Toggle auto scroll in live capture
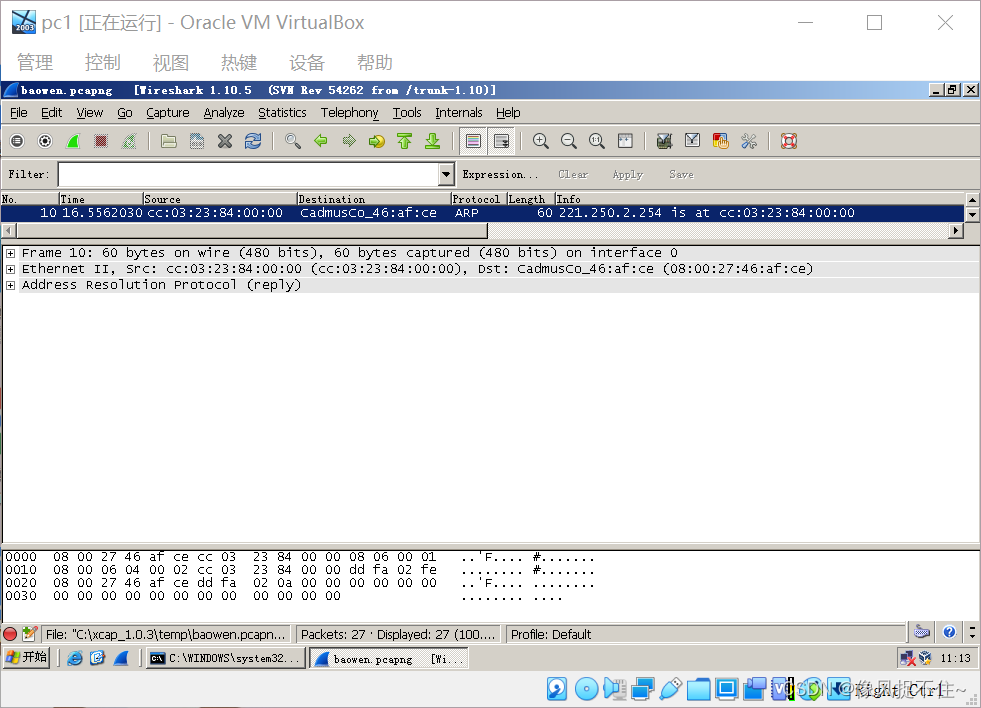Screen dimensions: 981x708 click(x=501, y=141)
